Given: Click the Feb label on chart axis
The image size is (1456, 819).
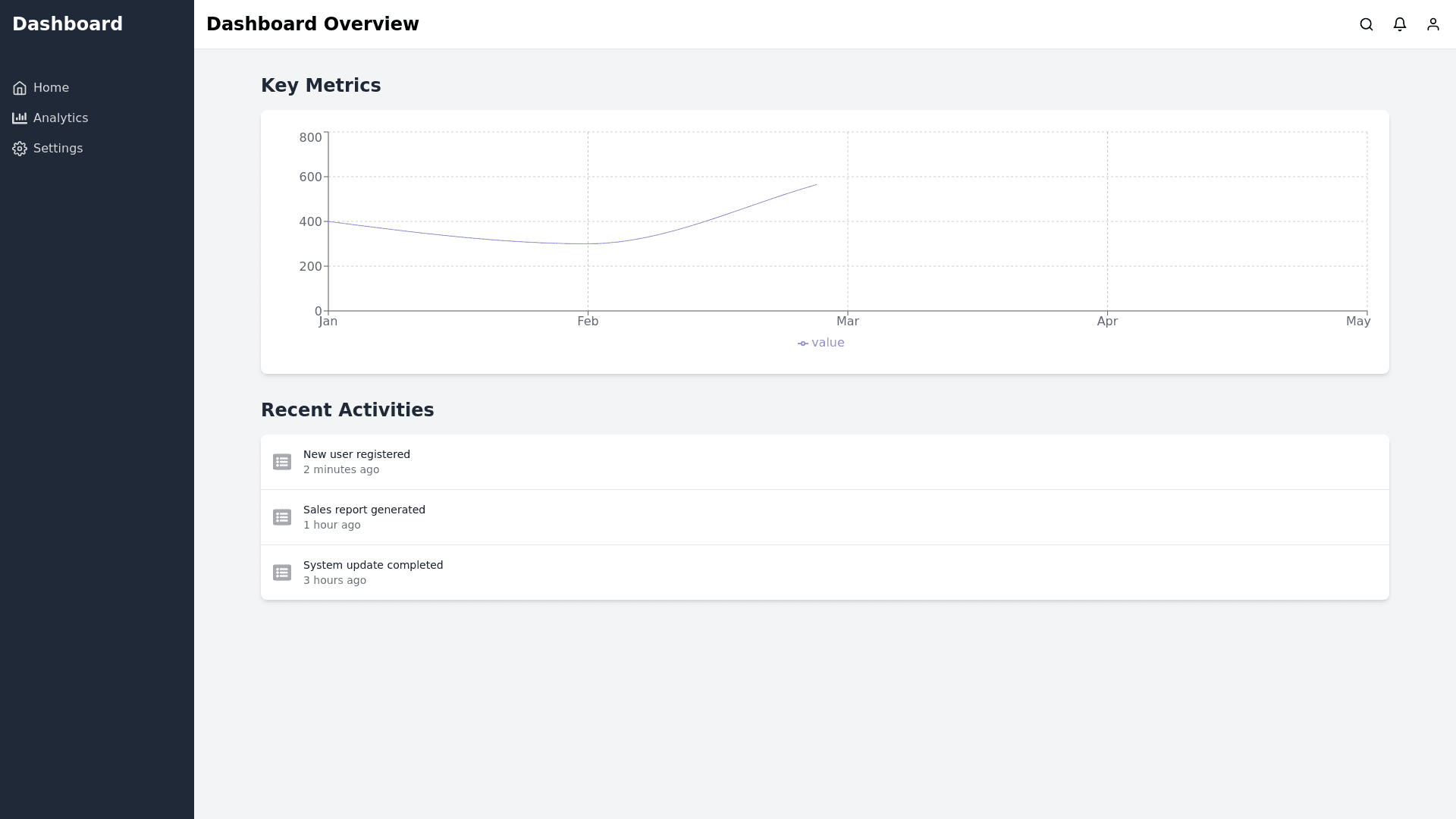Looking at the screenshot, I should point(588,322).
